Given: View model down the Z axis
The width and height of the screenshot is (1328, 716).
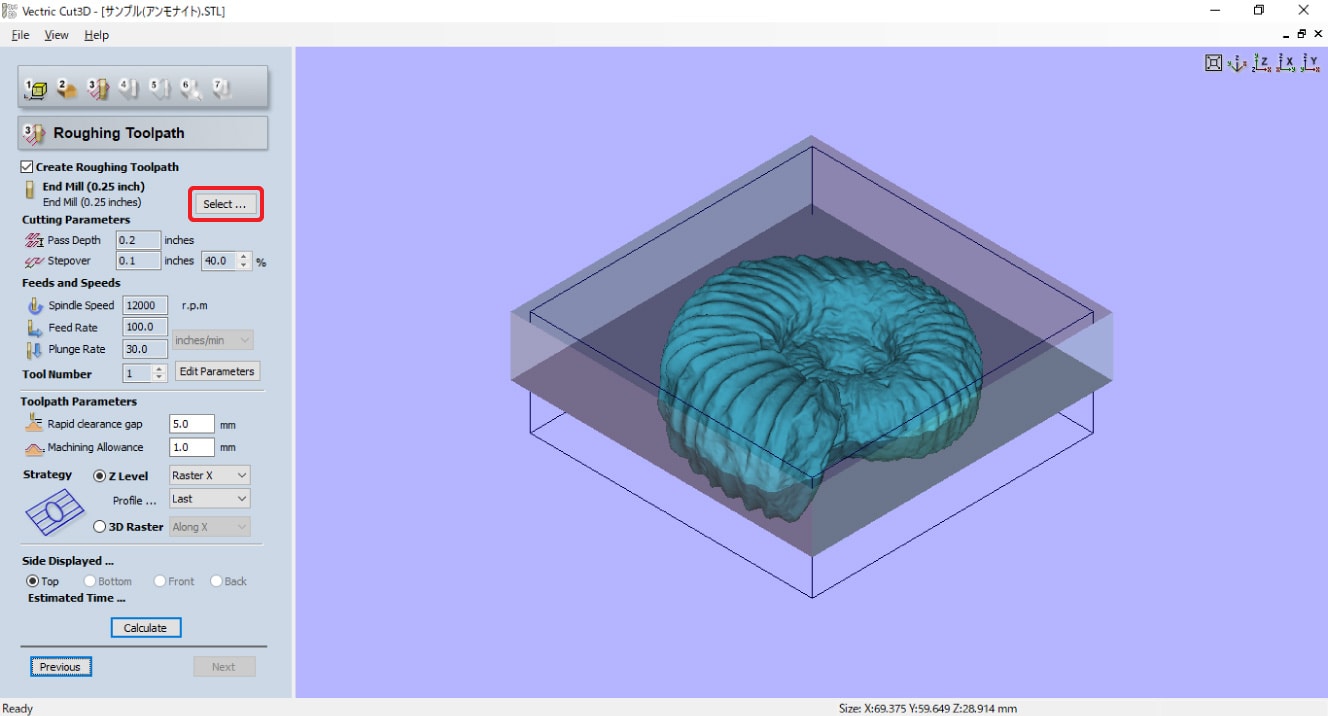Looking at the screenshot, I should [x=1261, y=63].
